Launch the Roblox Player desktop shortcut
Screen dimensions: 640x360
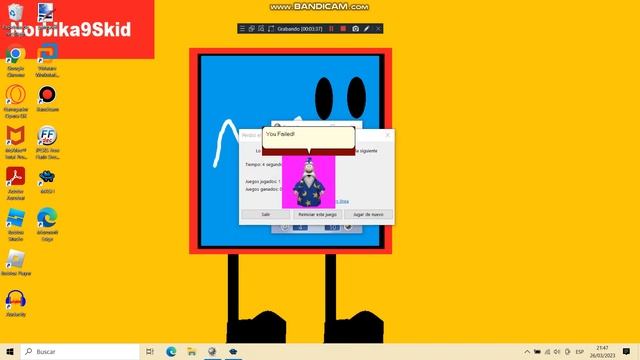tap(16, 262)
